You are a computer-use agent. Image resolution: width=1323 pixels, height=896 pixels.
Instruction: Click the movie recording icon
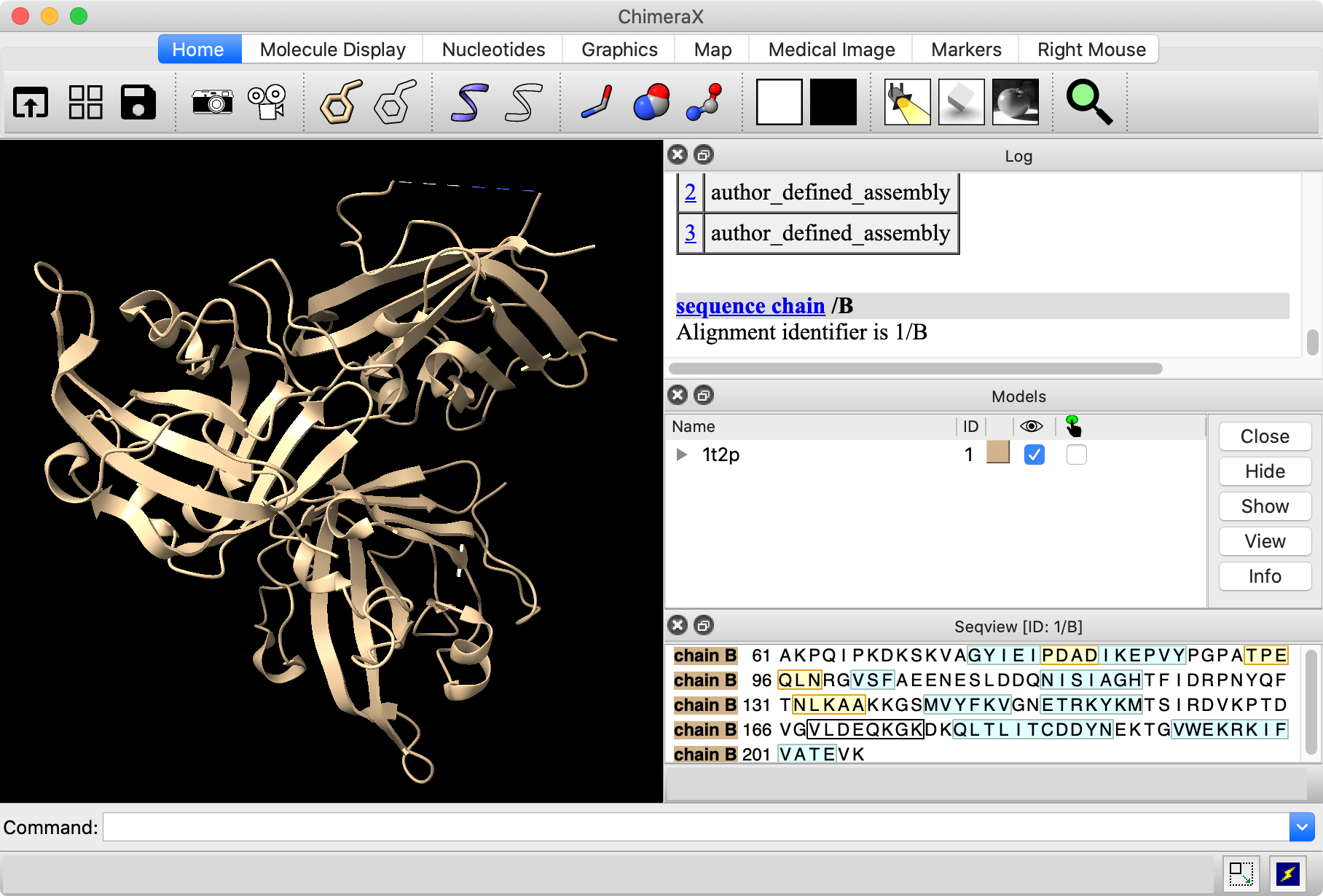[267, 102]
